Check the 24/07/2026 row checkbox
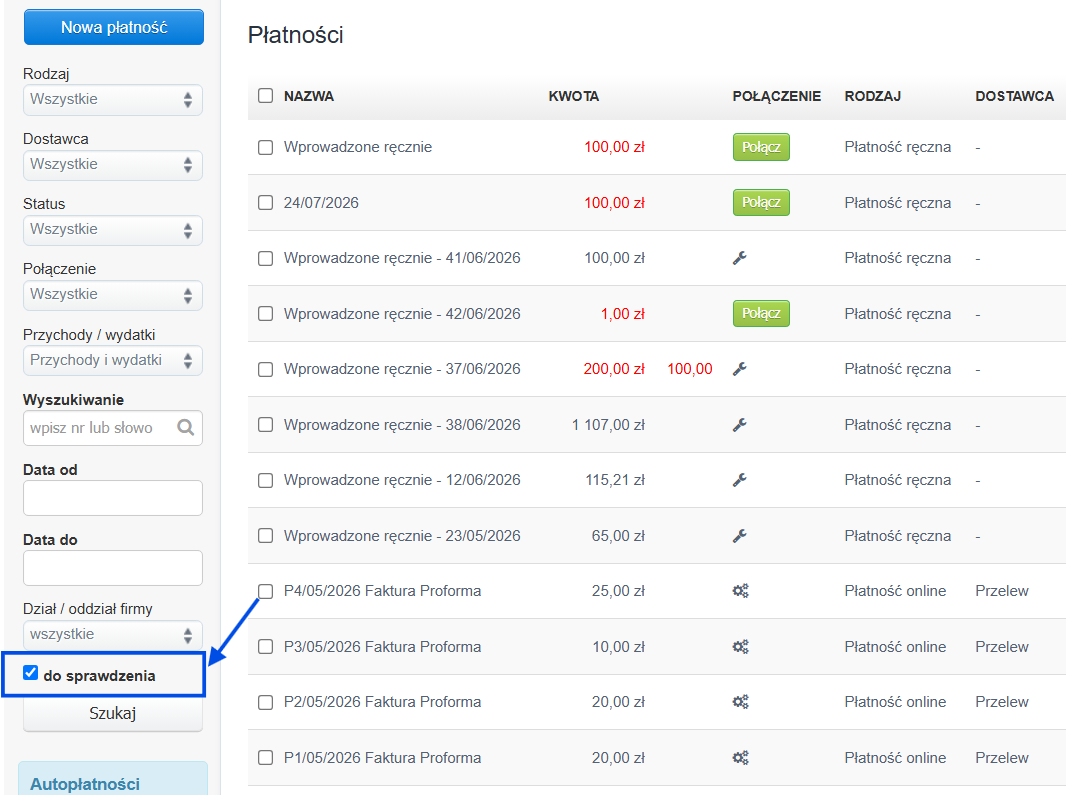Viewport: 1066px width, 795px height. point(266,203)
